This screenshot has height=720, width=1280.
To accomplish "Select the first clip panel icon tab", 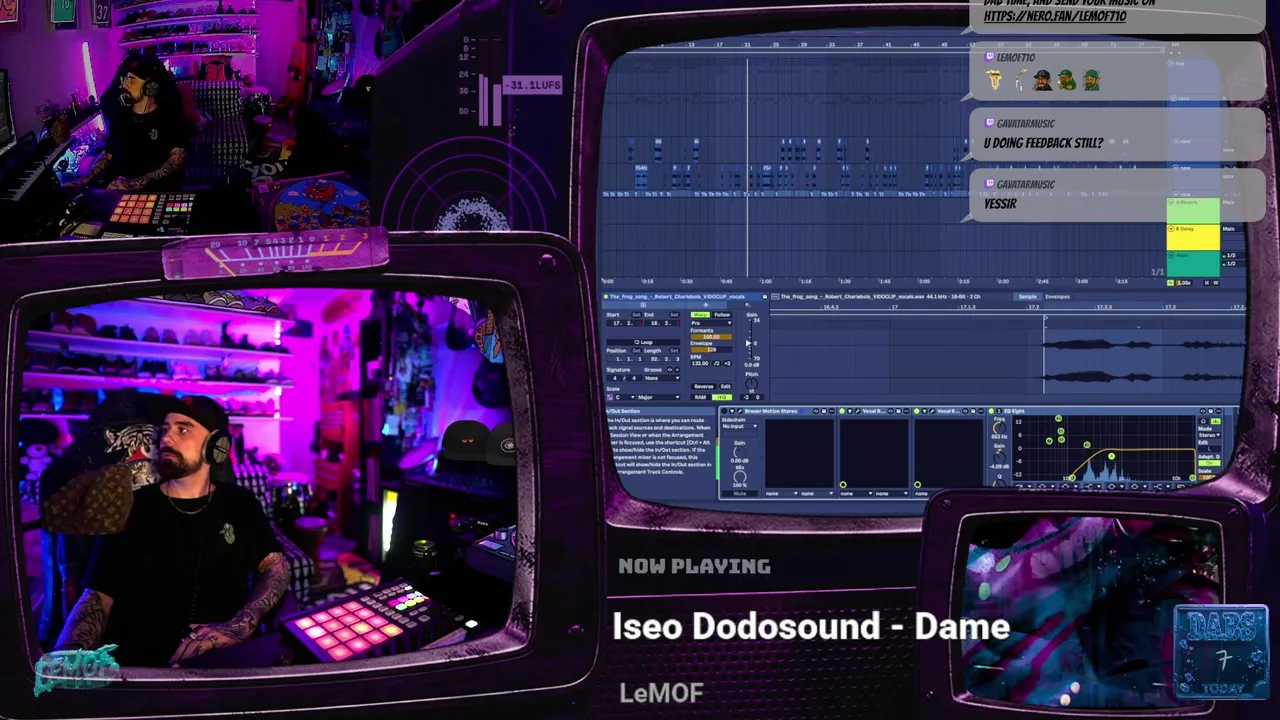I will (x=643, y=305).
